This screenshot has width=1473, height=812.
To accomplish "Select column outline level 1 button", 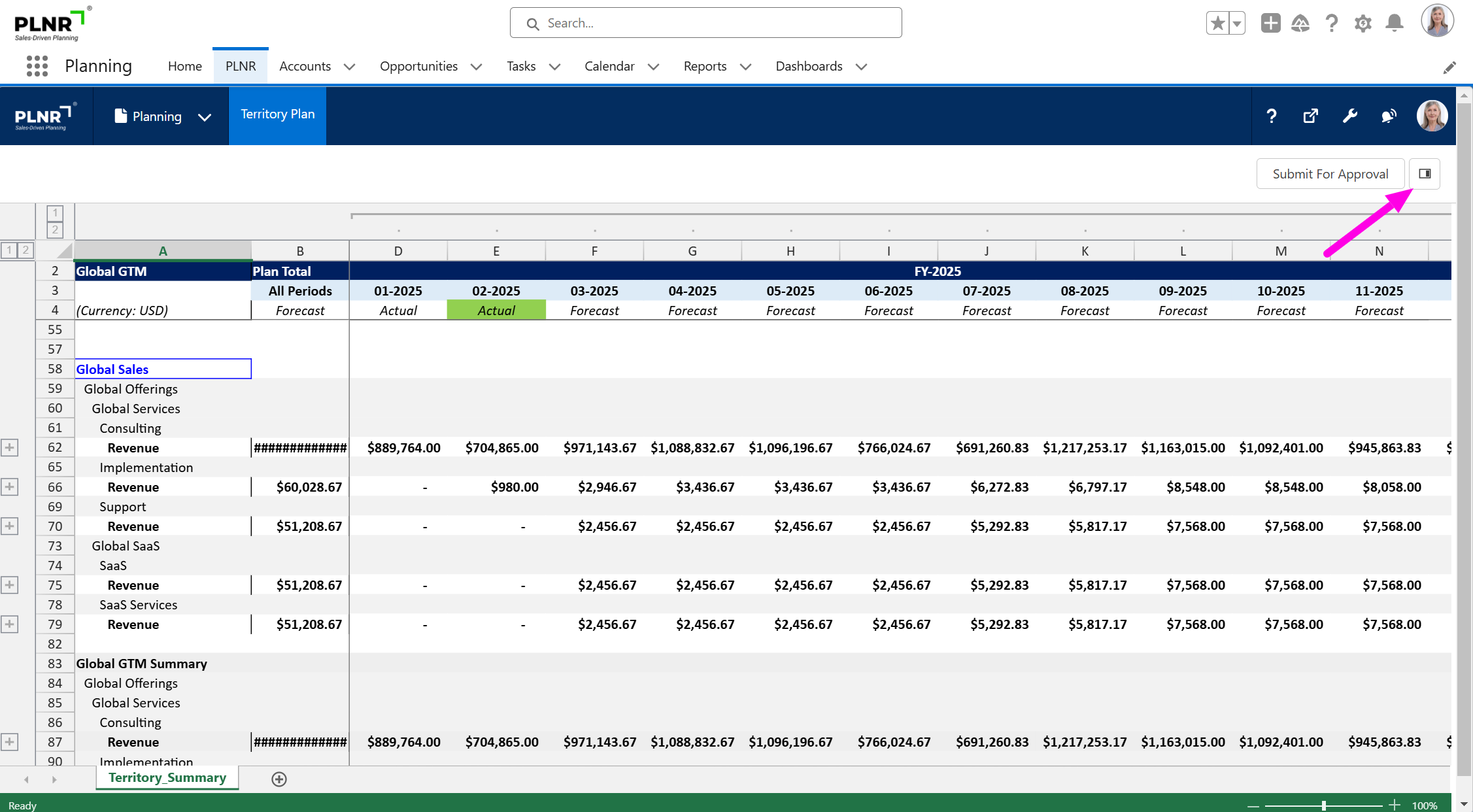I will 55,212.
